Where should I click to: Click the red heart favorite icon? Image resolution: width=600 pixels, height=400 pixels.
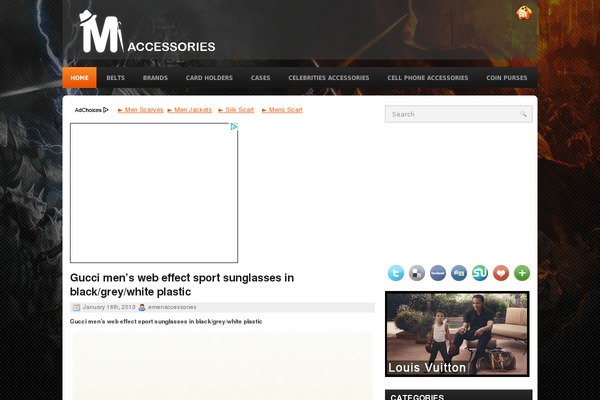point(501,273)
